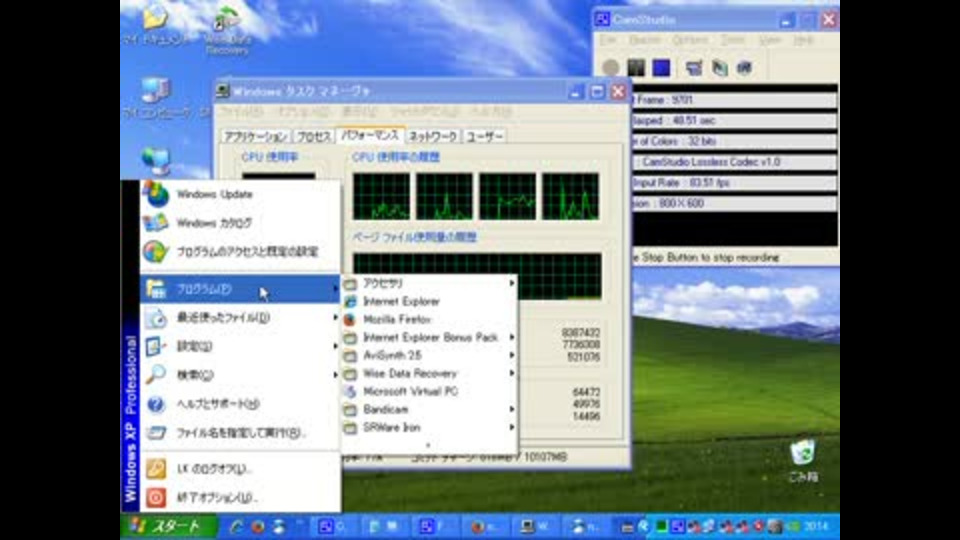Click 'Elapsed : 48.51 sec' in CamStudio

click(673, 121)
